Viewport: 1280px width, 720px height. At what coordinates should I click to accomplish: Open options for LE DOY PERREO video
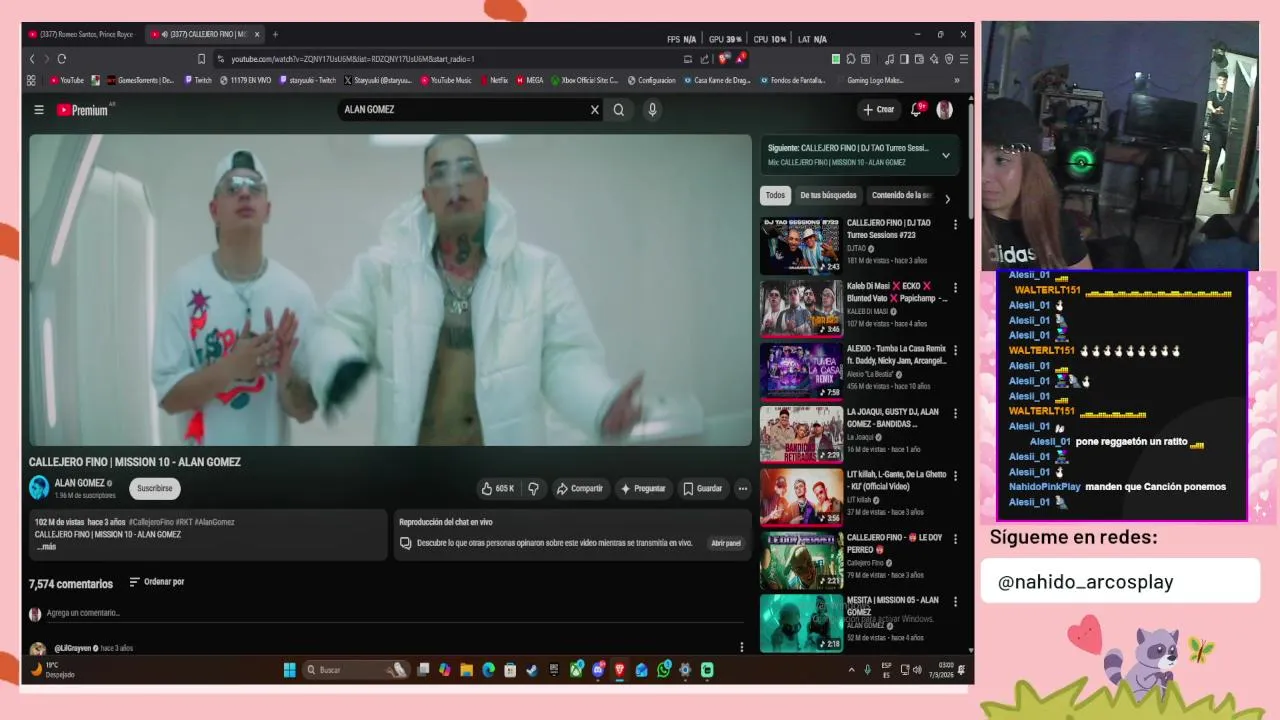[955, 539]
